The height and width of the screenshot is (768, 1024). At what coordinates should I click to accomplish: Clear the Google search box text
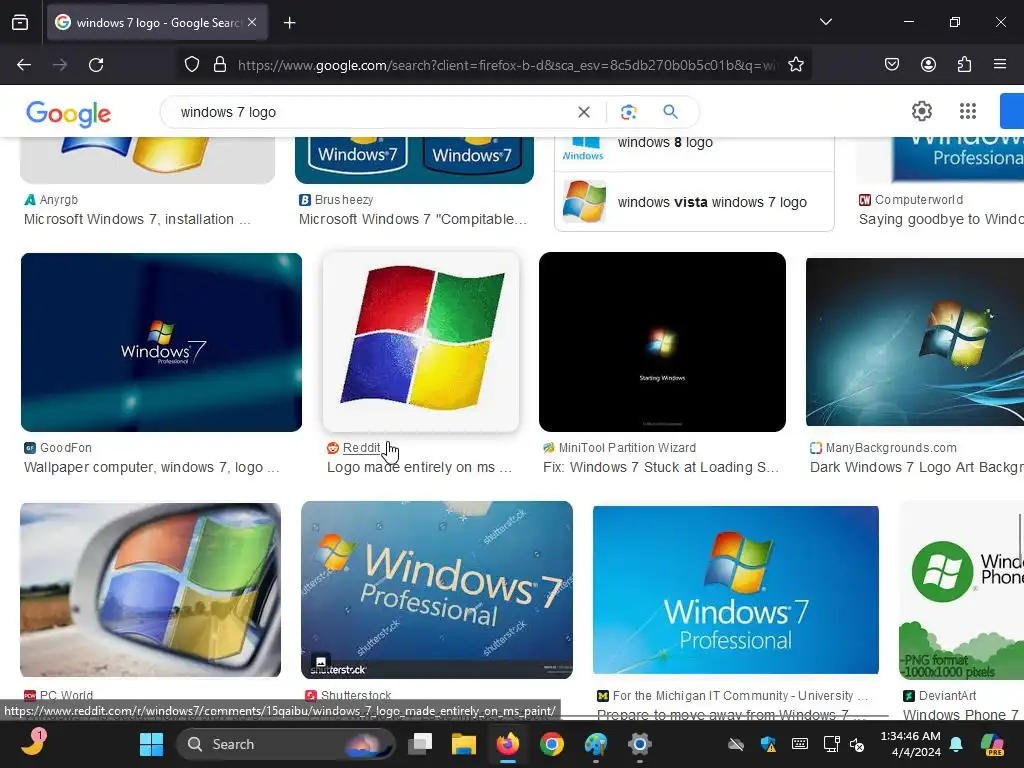[584, 112]
